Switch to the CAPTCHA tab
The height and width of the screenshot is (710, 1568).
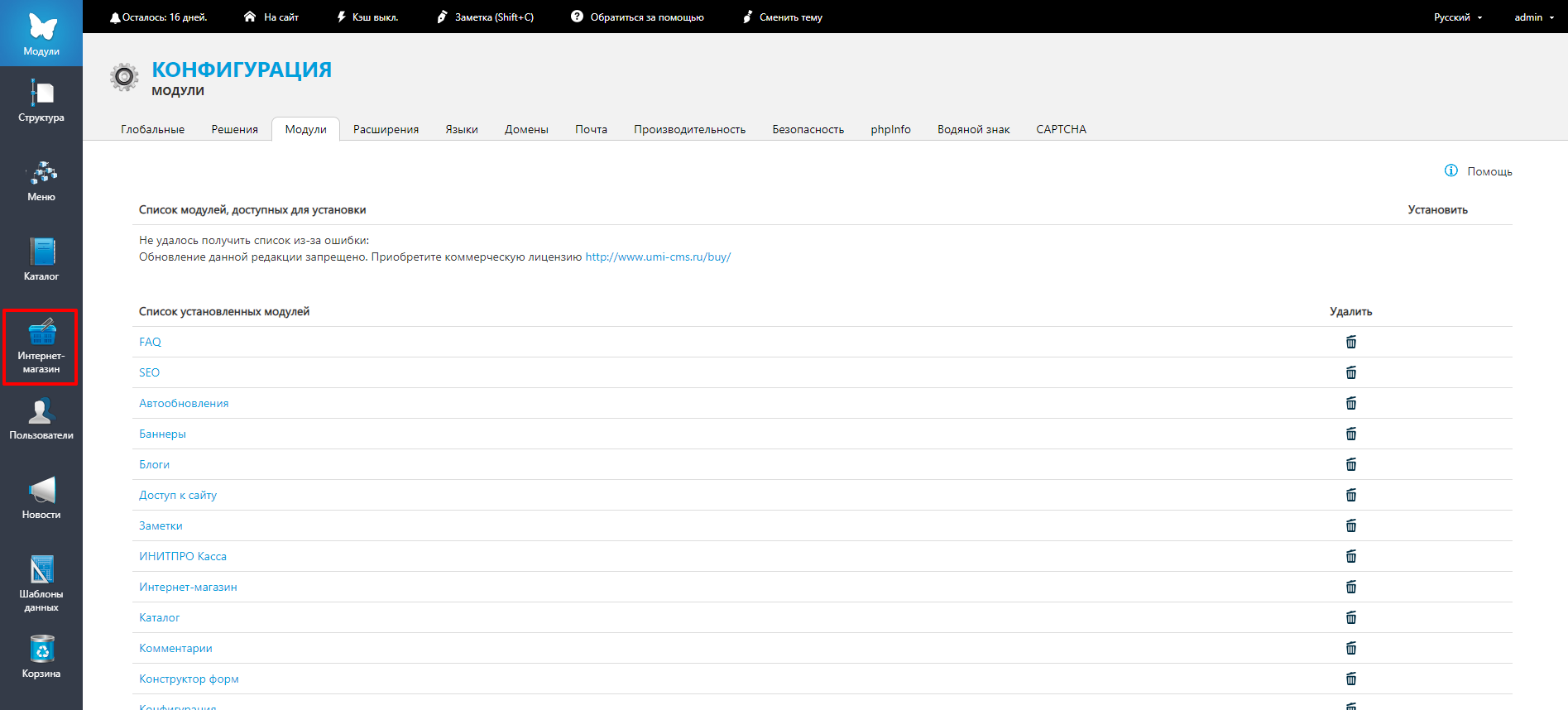coord(1062,129)
